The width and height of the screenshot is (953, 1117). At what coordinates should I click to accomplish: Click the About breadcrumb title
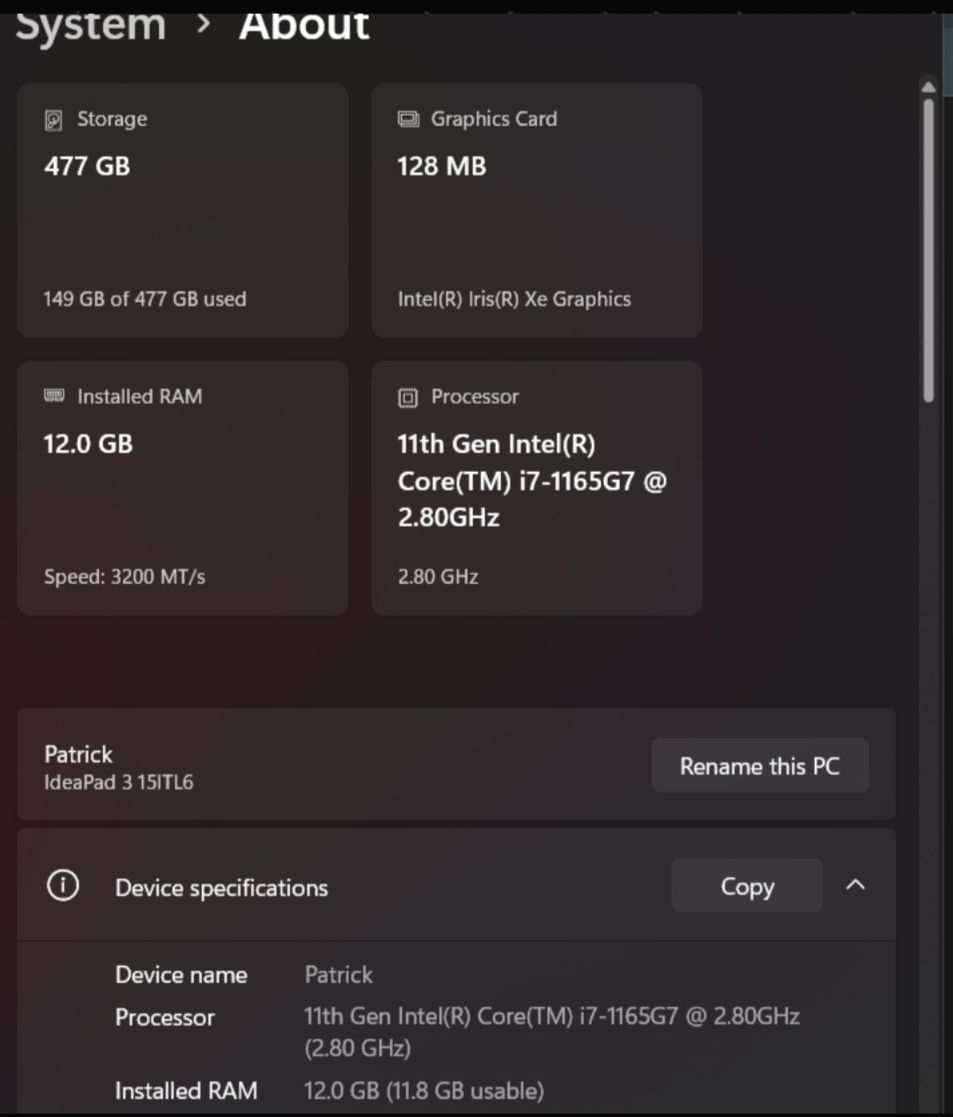click(304, 24)
